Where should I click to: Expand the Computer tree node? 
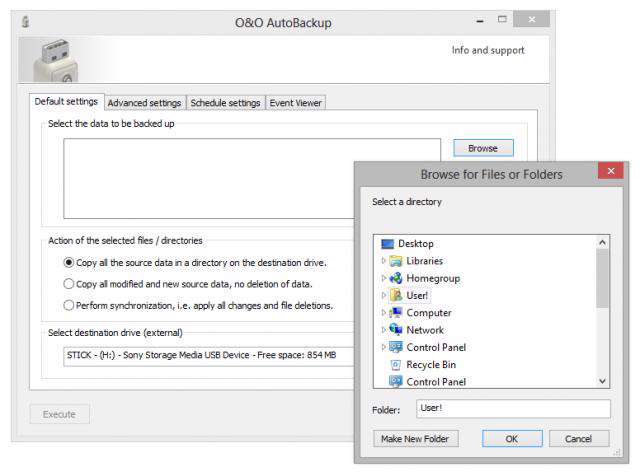click(383, 312)
